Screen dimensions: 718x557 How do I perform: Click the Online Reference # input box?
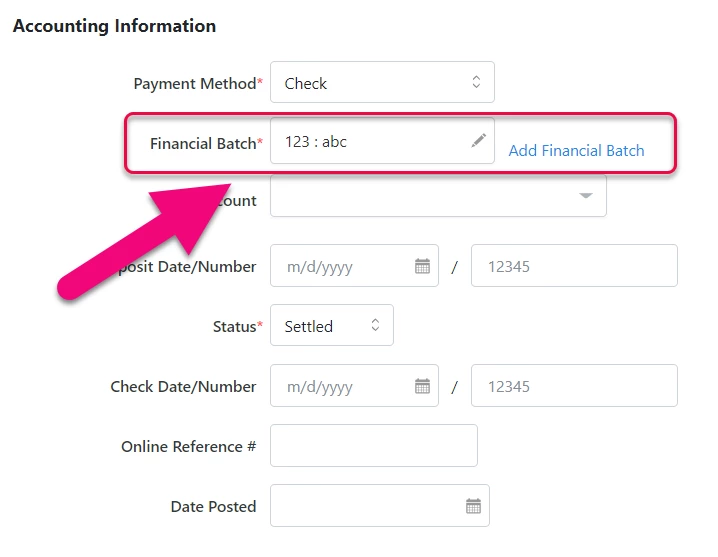point(374,446)
